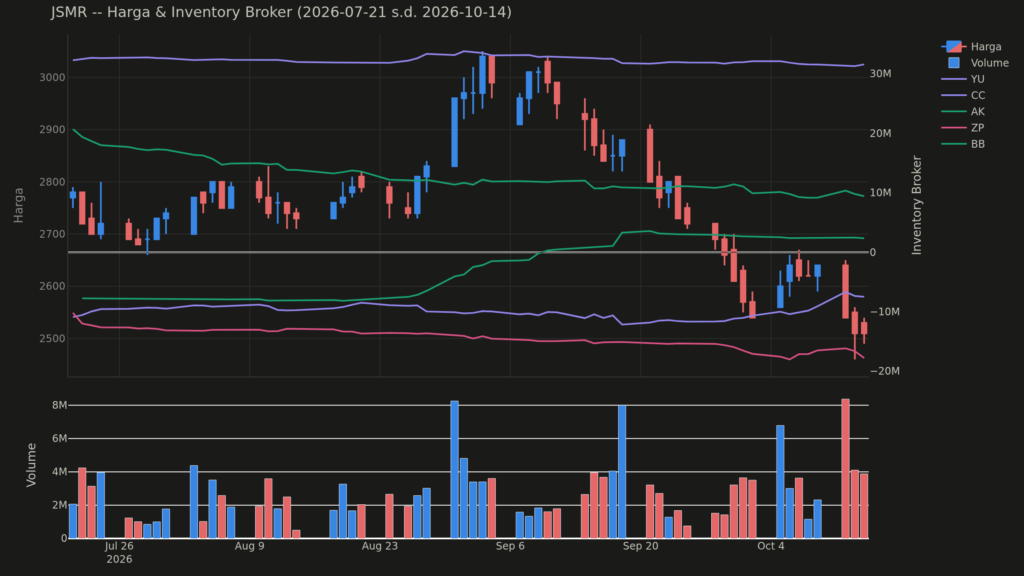Hide the CC broker line via legend
This screenshot has width=1024, height=576.
pos(963,95)
